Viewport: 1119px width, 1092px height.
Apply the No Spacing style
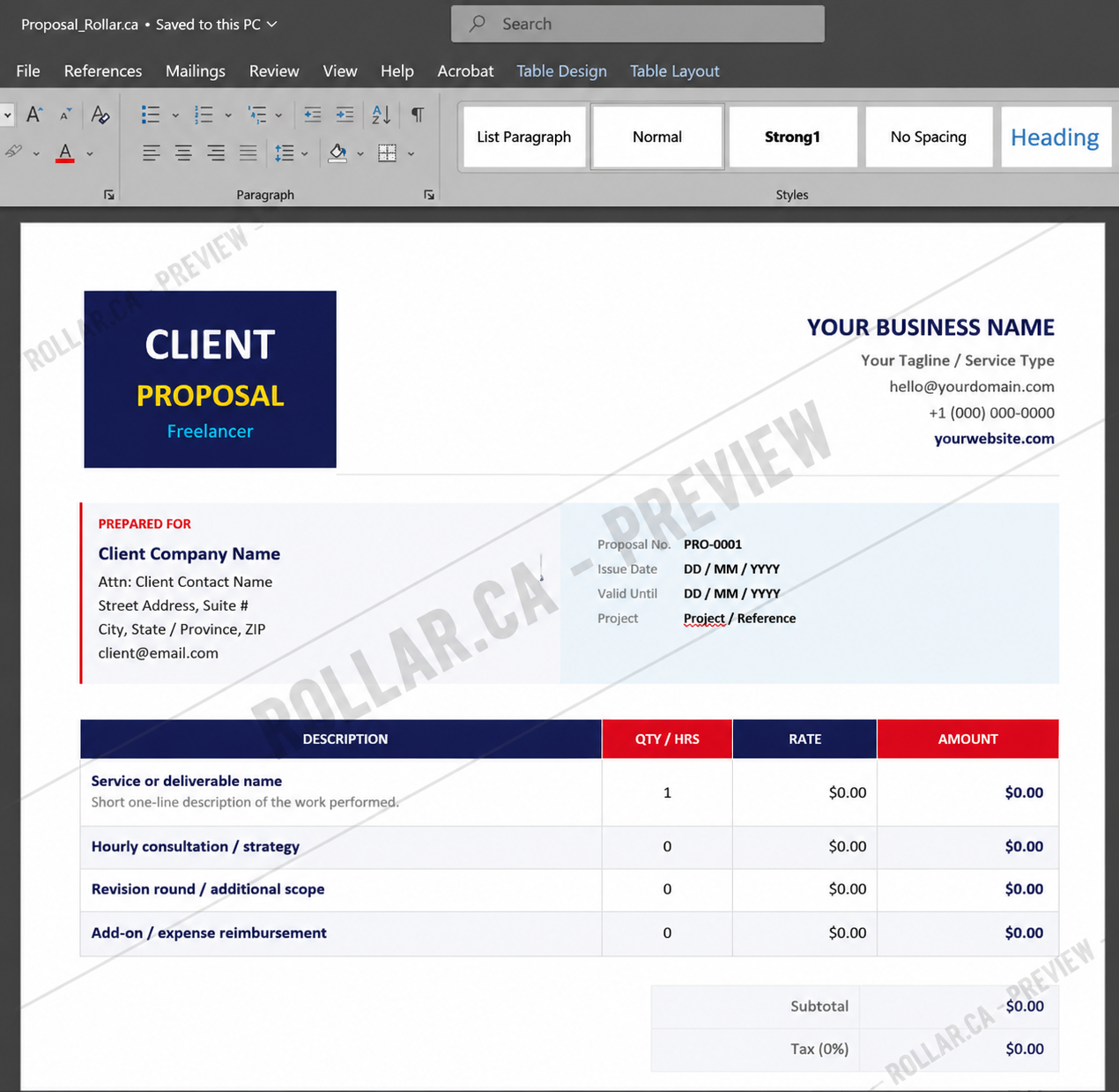pos(929,137)
